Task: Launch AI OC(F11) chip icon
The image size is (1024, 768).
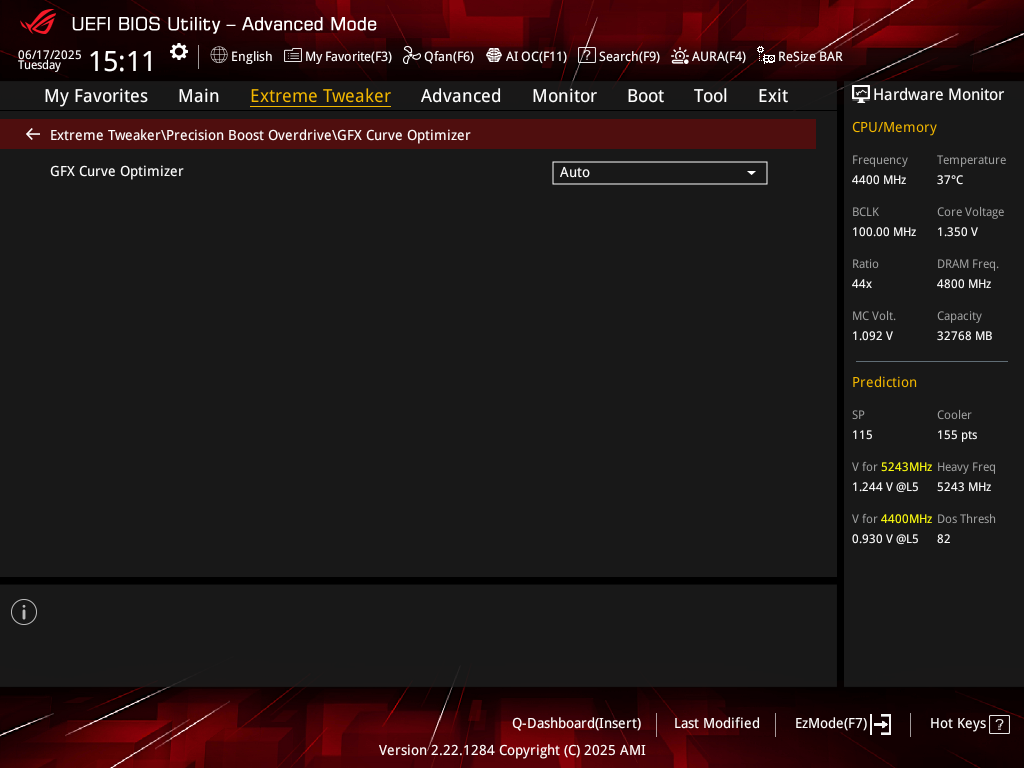Action: [x=494, y=56]
